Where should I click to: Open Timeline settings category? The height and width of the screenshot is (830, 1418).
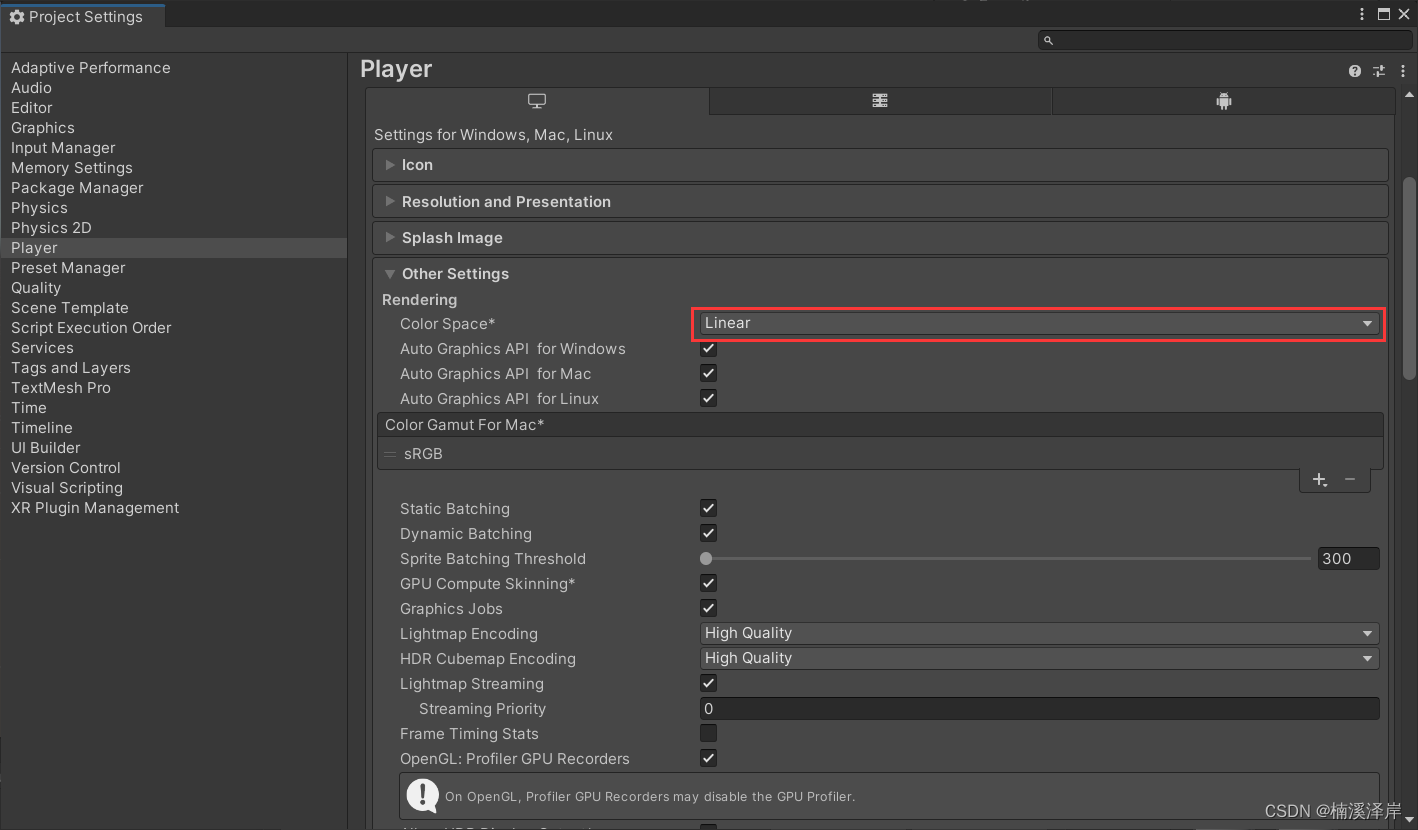click(42, 428)
